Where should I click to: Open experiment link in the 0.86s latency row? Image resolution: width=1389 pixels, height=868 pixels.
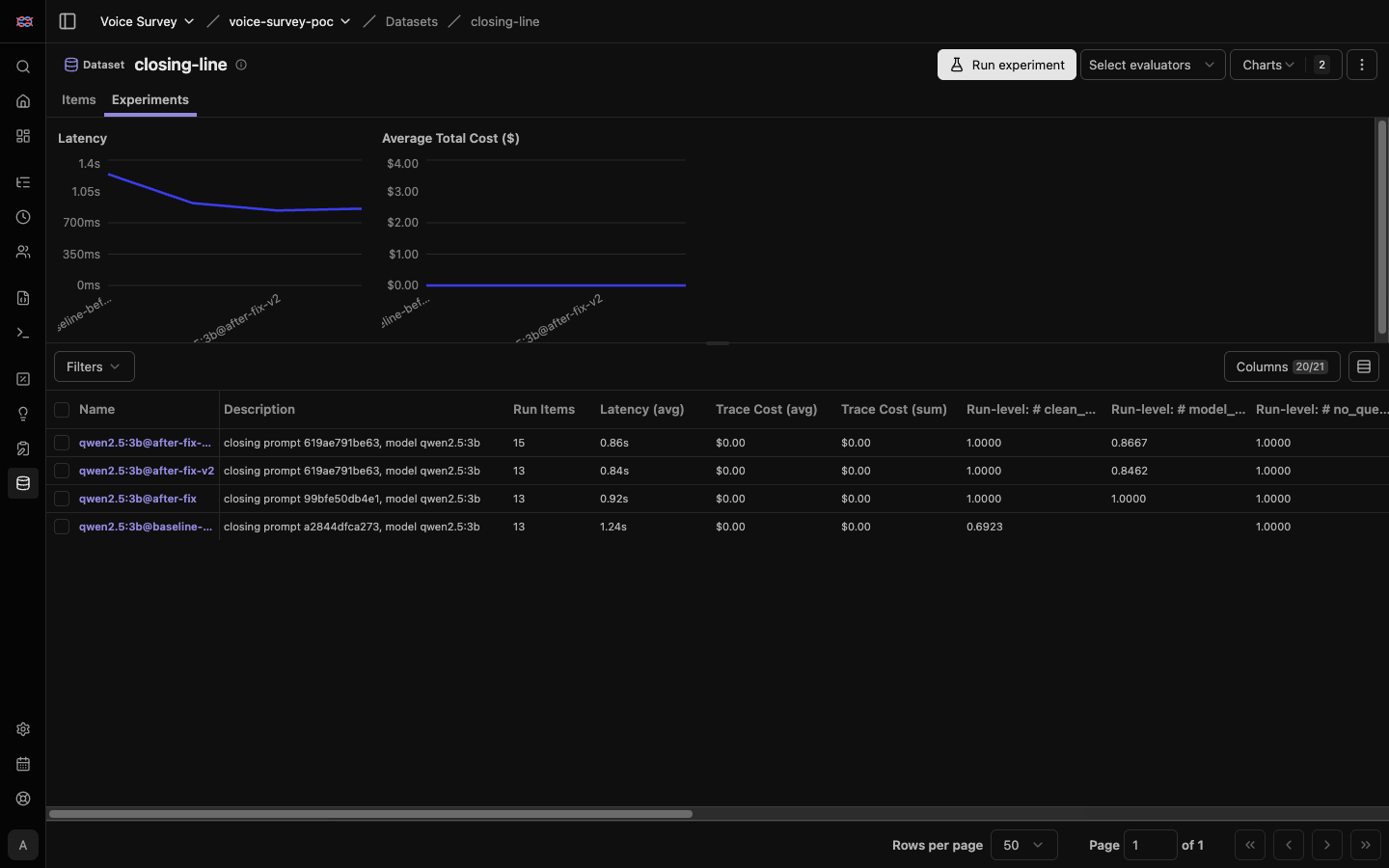click(x=145, y=443)
